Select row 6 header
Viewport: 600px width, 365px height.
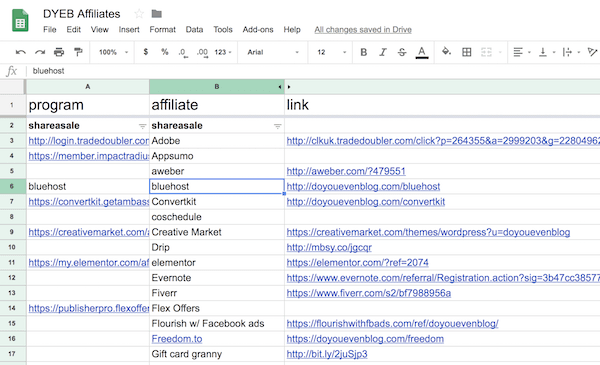pos(12,186)
